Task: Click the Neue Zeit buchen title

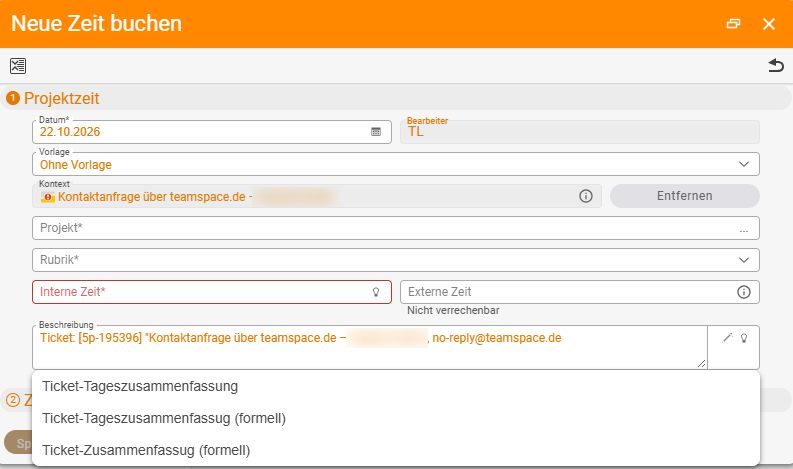Action: click(96, 24)
